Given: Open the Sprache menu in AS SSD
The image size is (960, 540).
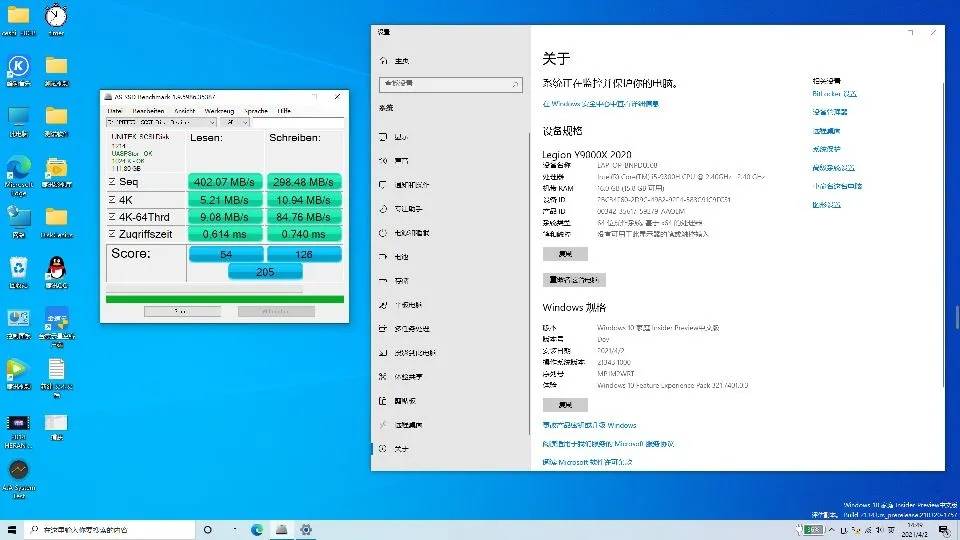Looking at the screenshot, I should tap(256, 111).
